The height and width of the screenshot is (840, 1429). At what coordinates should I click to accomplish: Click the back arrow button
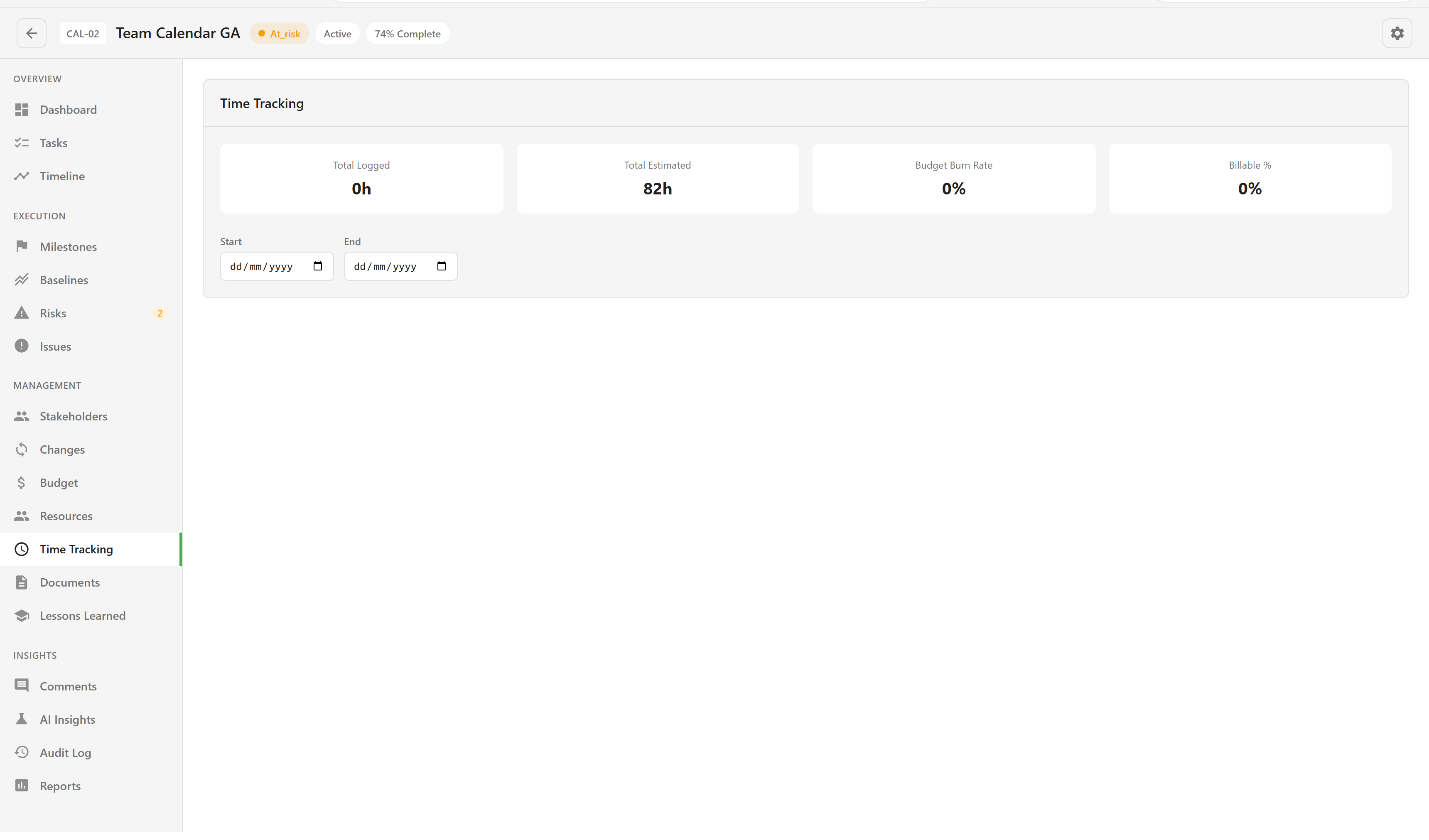click(31, 34)
